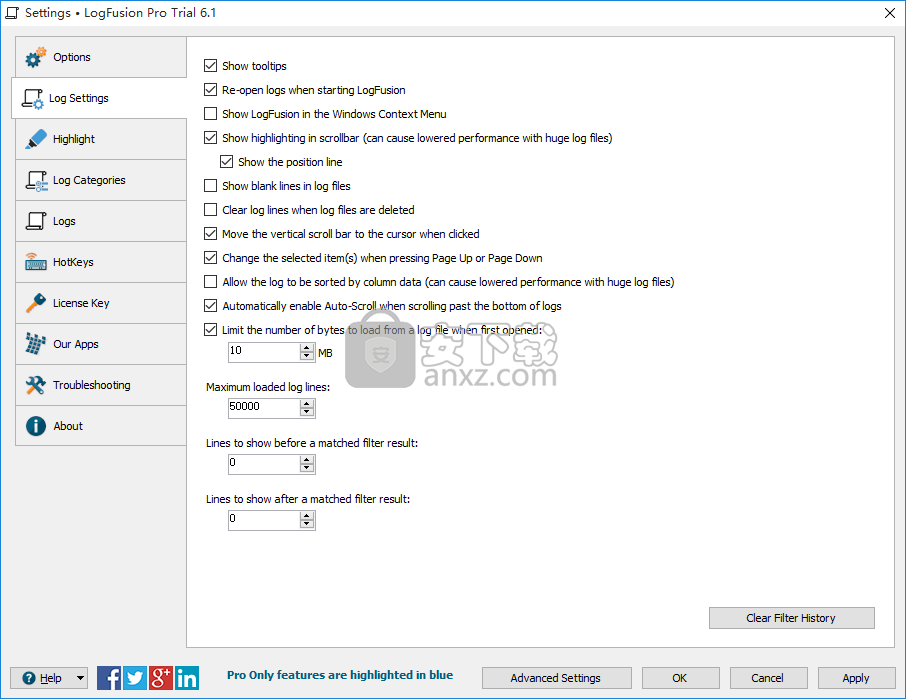The image size is (906, 699).
Task: Click the Log Settings sidebar icon
Action: point(32,98)
